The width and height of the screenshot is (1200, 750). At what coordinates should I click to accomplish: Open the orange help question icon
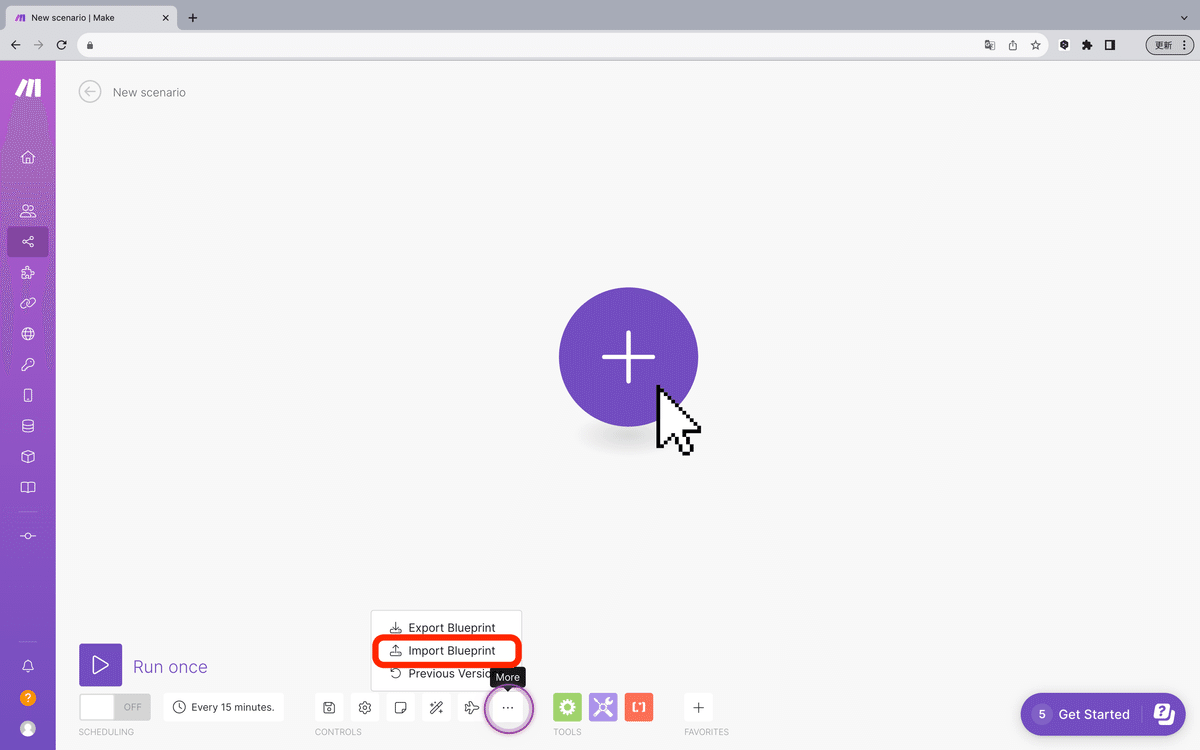tap(28, 698)
